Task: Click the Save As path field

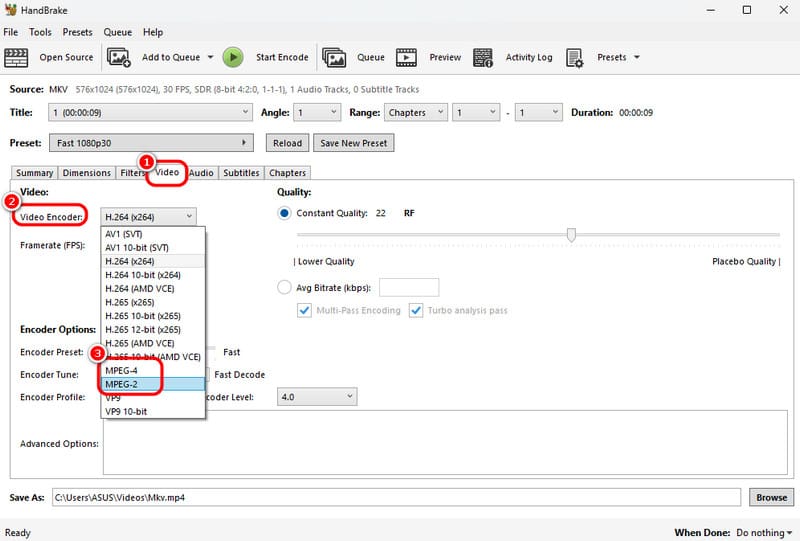Action: pos(396,497)
